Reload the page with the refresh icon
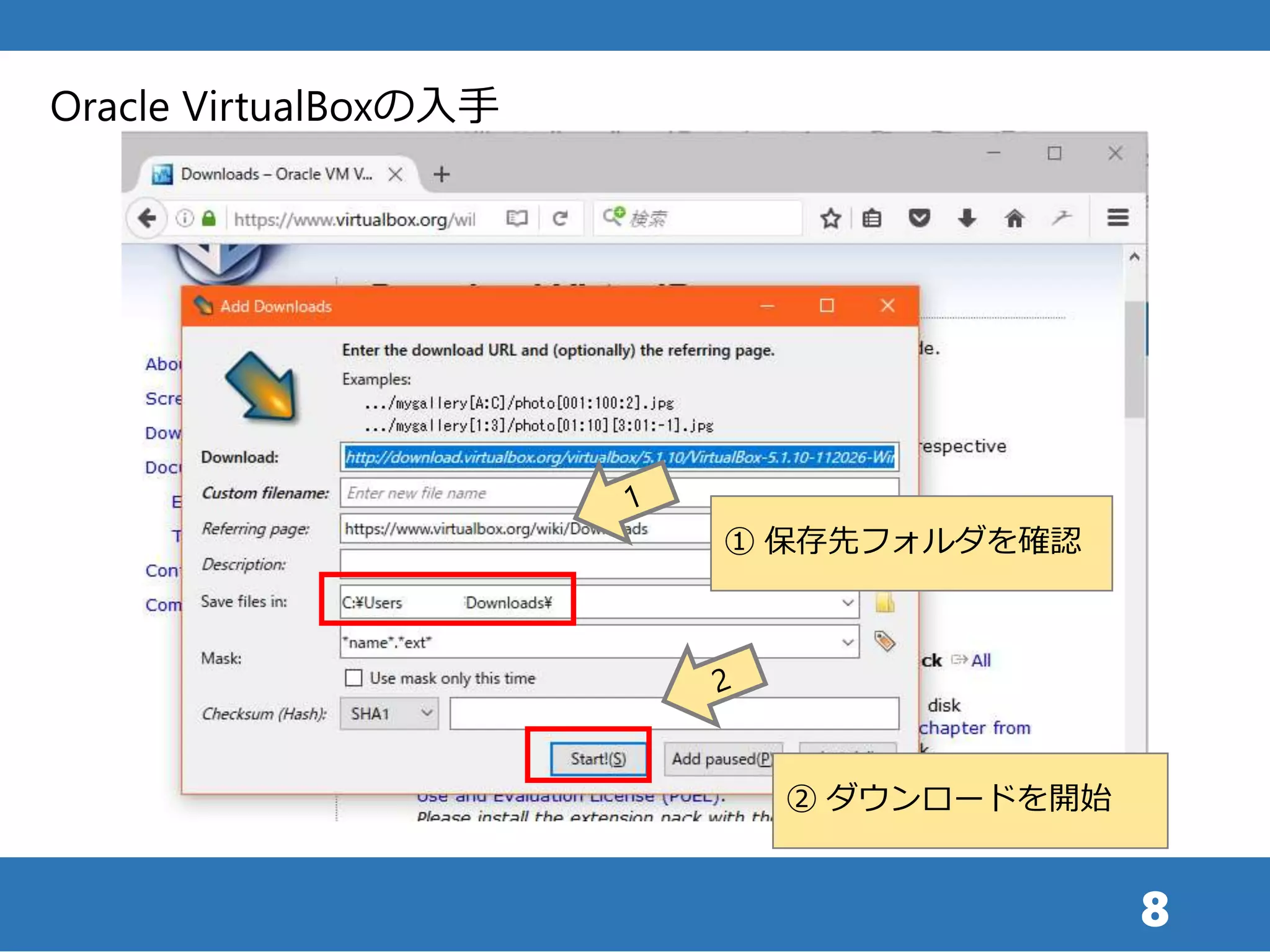 pyautogui.click(x=560, y=218)
